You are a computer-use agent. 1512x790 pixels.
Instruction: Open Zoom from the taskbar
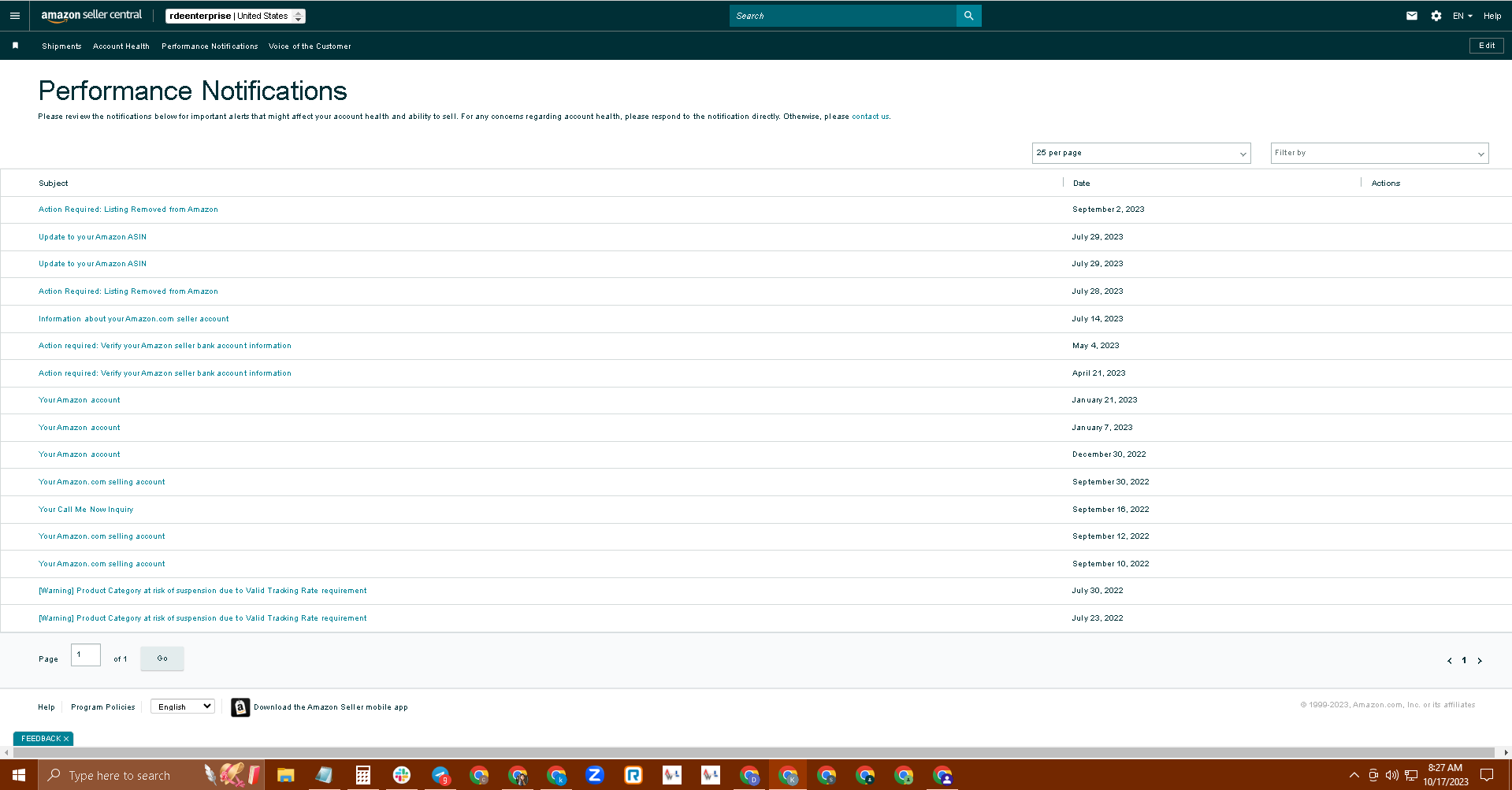point(595,775)
